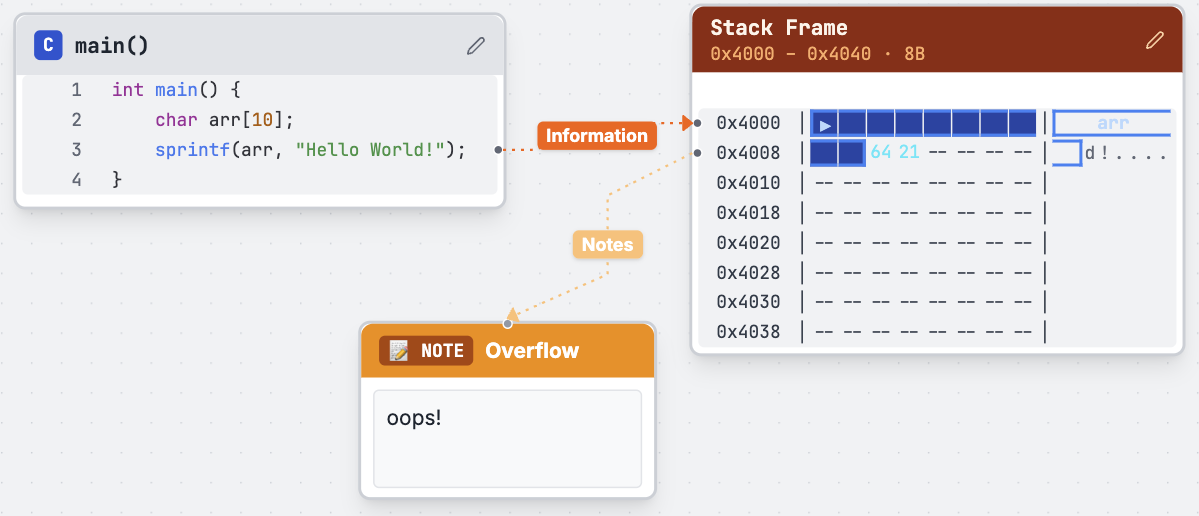
Task: Click connector handle right of sprintf line
Action: [x=498, y=150]
